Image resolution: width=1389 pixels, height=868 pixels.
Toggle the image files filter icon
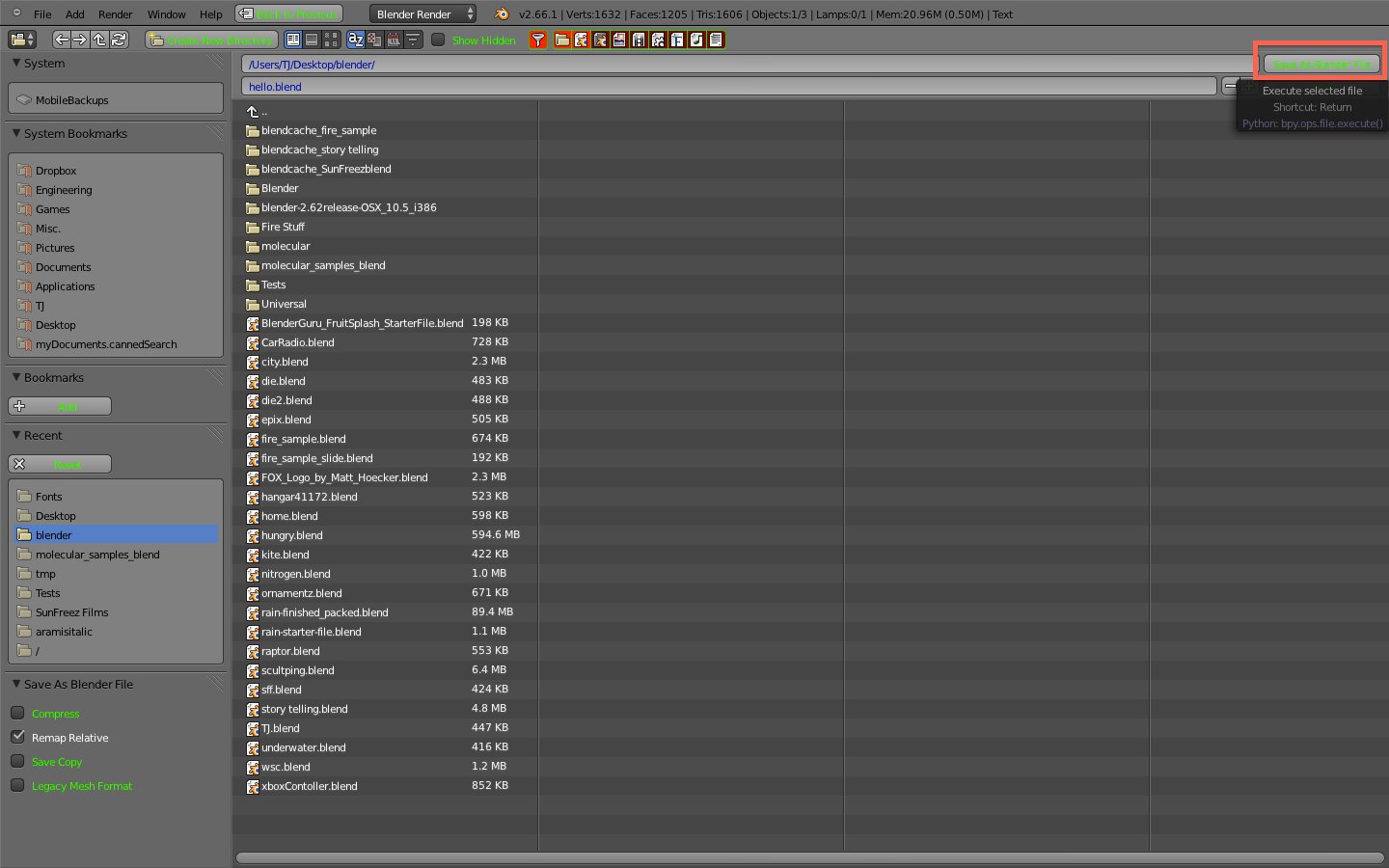pos(619,40)
